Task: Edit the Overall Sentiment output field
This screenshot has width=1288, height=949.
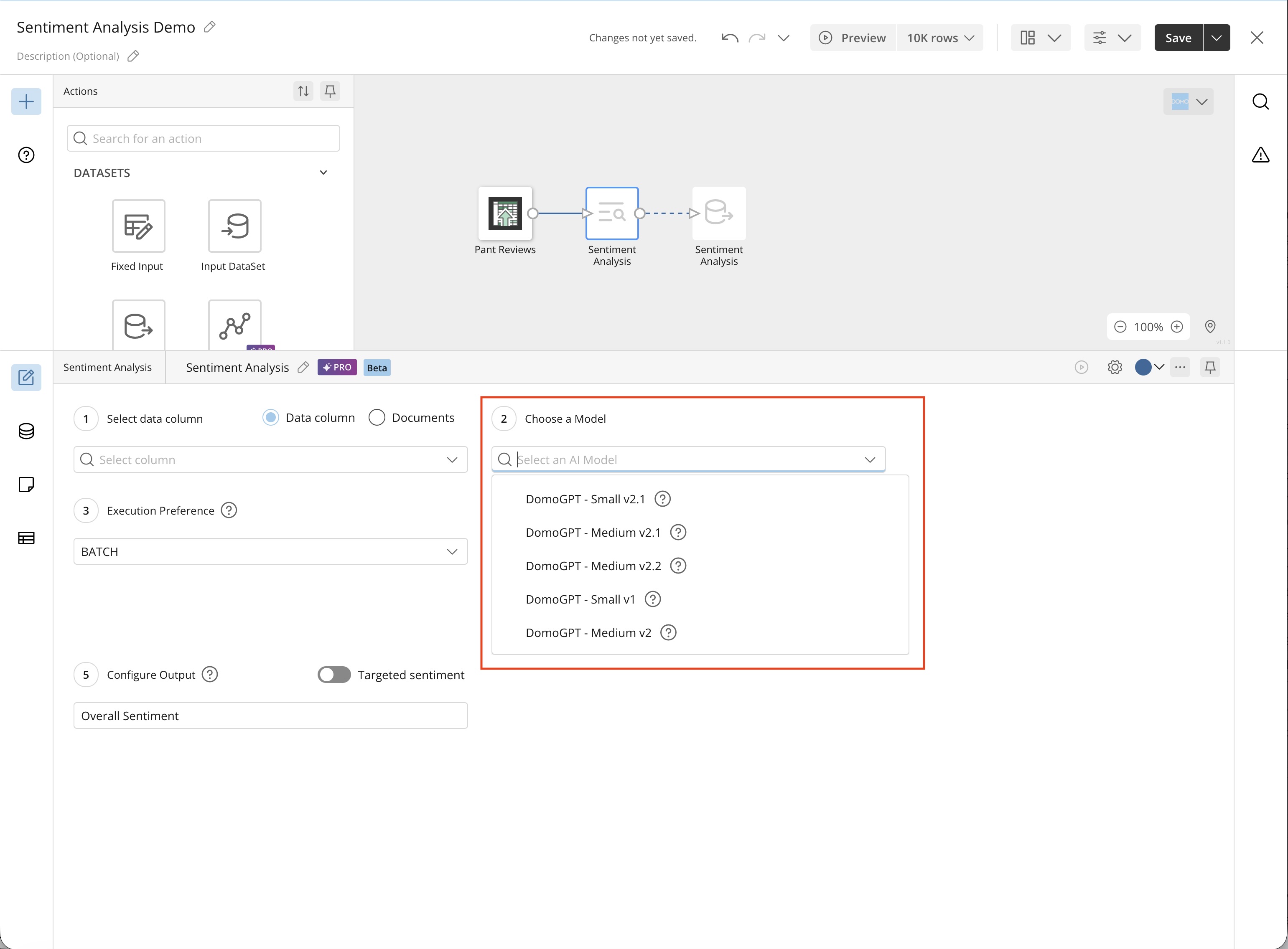Action: (271, 716)
